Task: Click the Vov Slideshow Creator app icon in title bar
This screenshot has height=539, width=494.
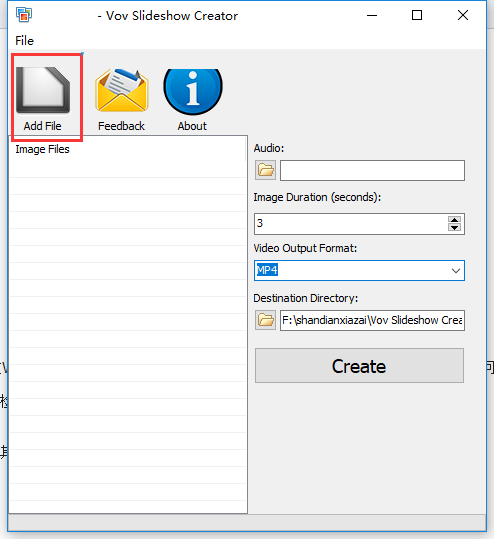Action: 24,15
